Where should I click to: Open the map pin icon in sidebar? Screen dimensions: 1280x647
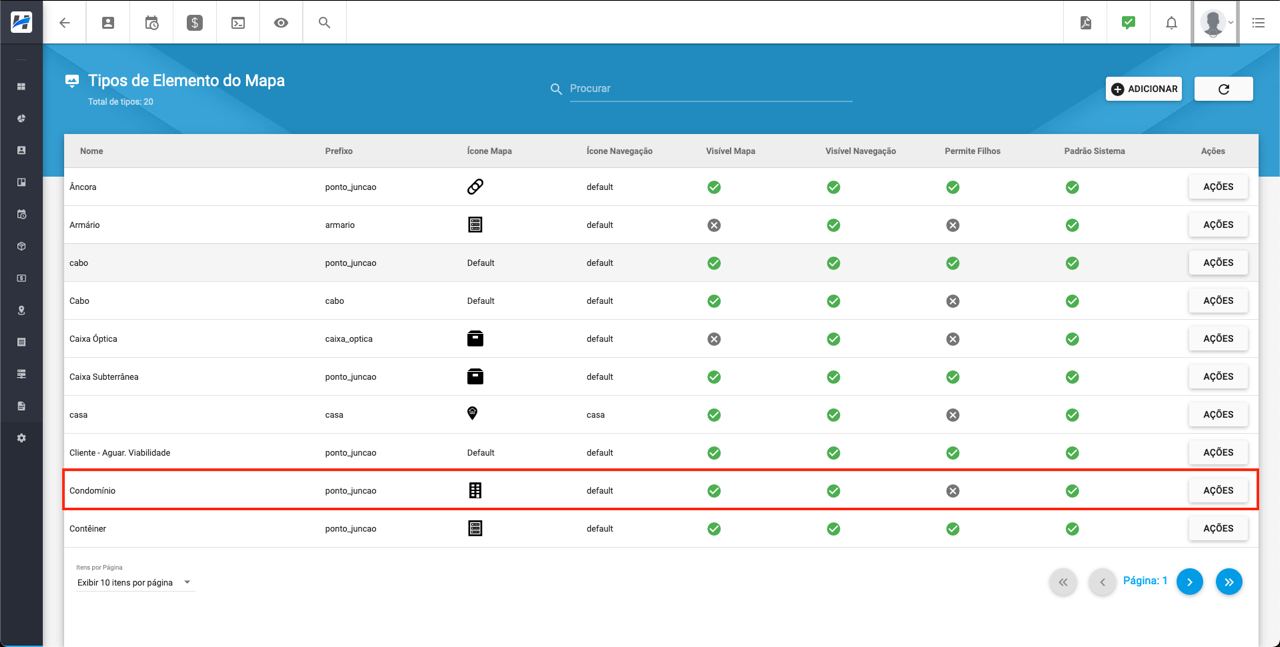click(21, 310)
